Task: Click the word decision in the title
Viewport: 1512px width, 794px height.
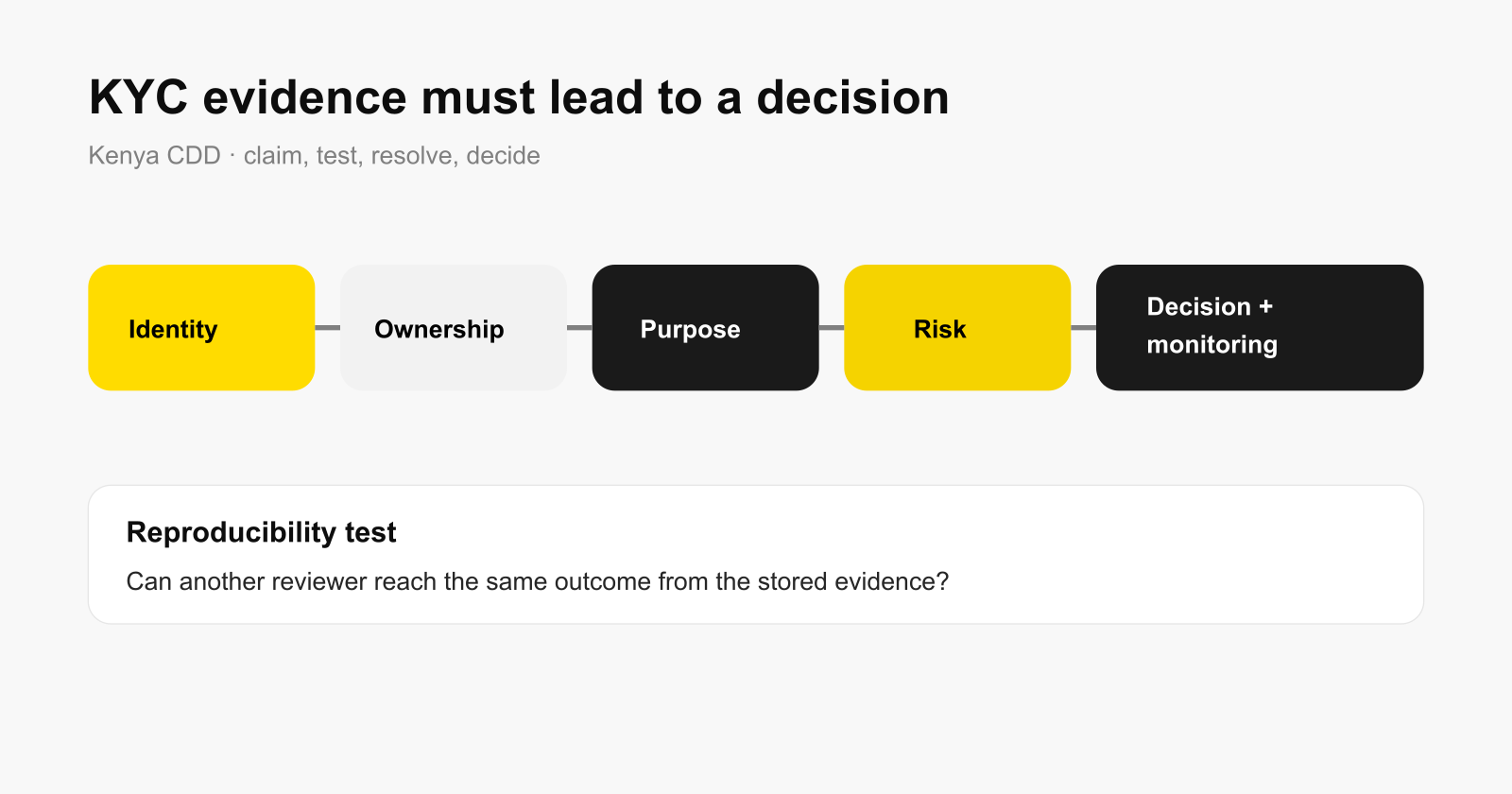Action: pyautogui.click(x=852, y=97)
